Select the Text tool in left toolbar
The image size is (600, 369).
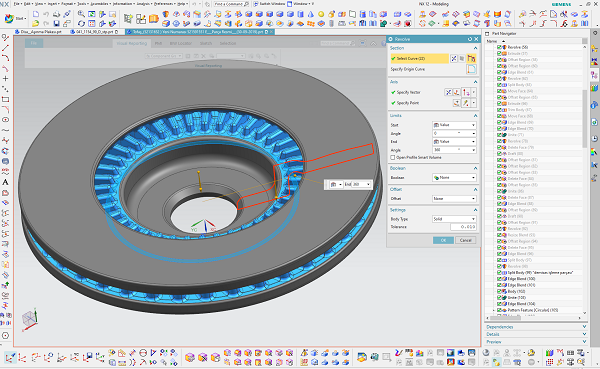click(x=5, y=182)
